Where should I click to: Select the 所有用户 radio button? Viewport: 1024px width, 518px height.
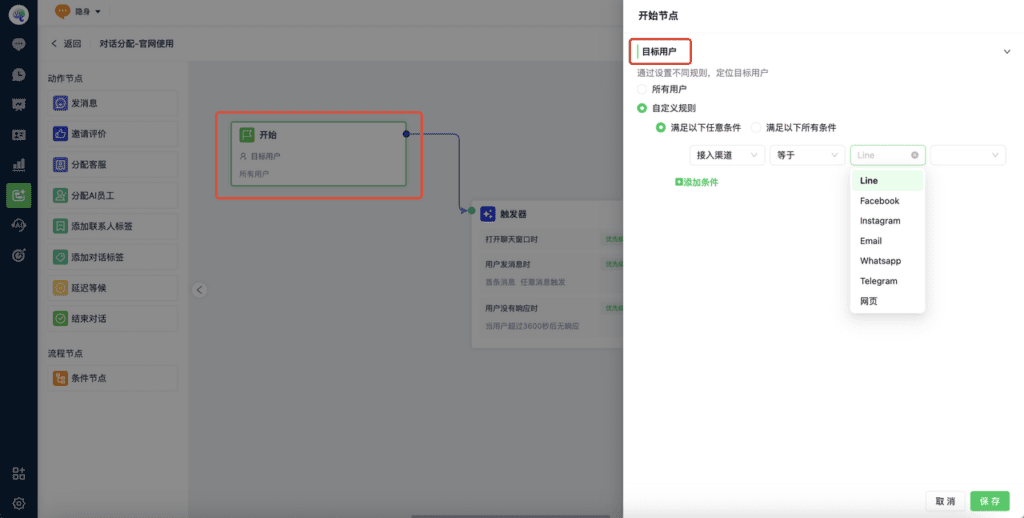click(642, 89)
